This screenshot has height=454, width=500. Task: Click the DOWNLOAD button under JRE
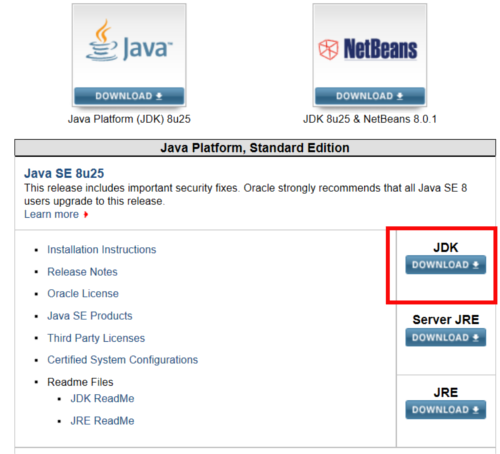tap(445, 410)
